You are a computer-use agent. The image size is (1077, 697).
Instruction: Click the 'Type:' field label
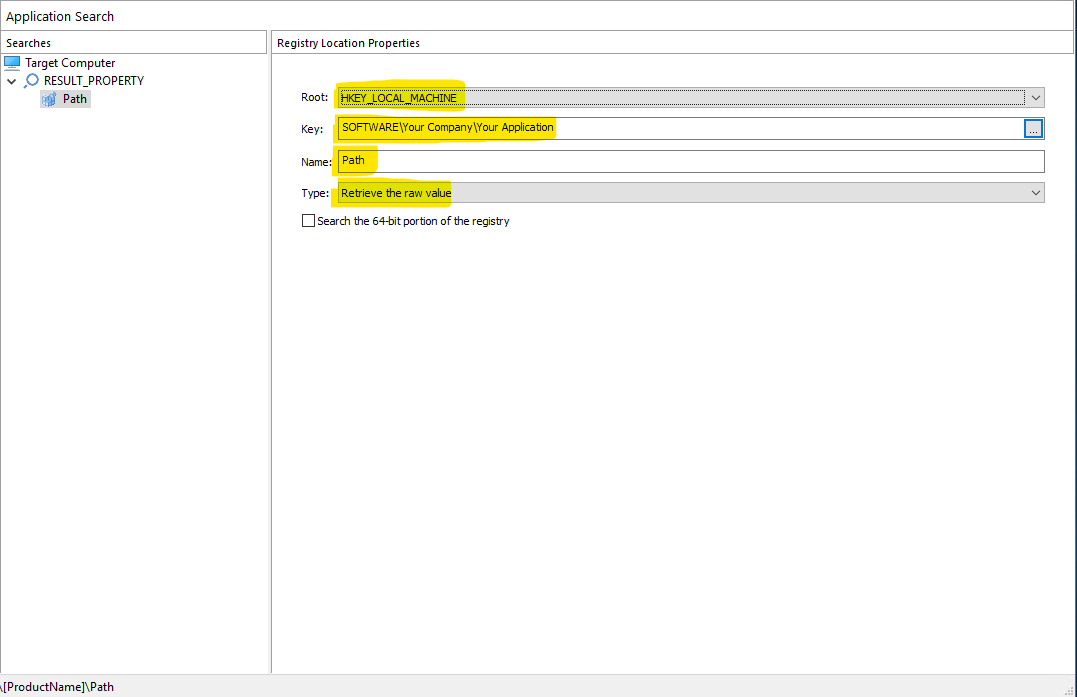(315, 193)
